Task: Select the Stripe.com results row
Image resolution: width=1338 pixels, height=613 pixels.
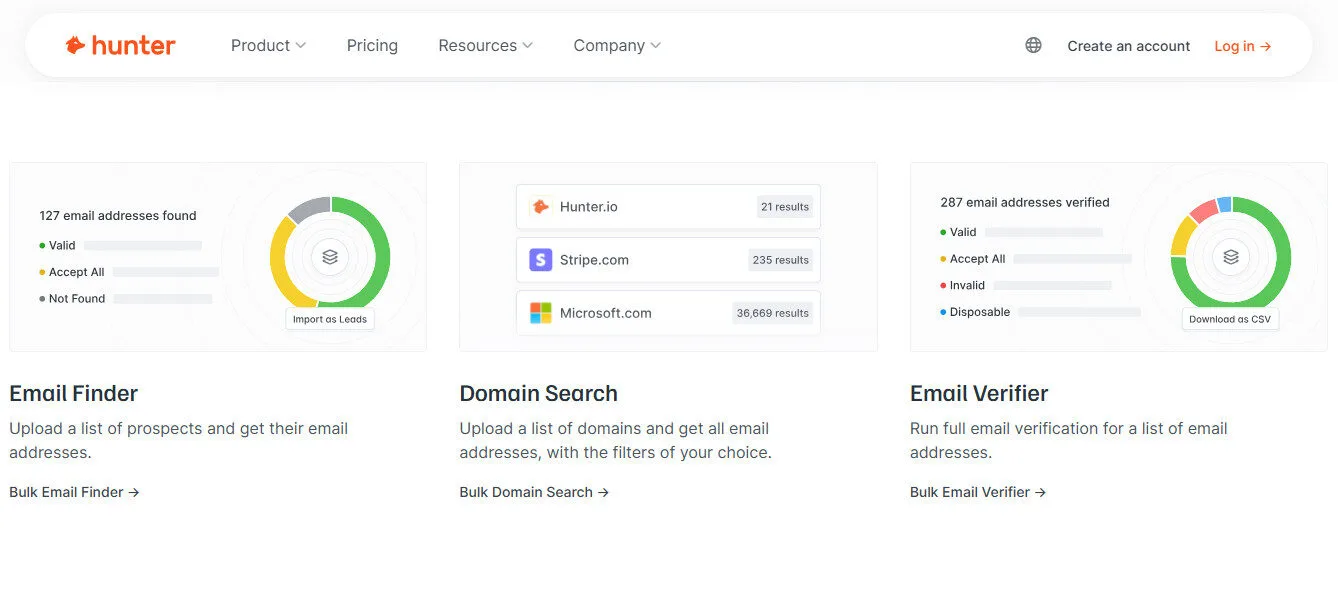Action: pos(668,260)
